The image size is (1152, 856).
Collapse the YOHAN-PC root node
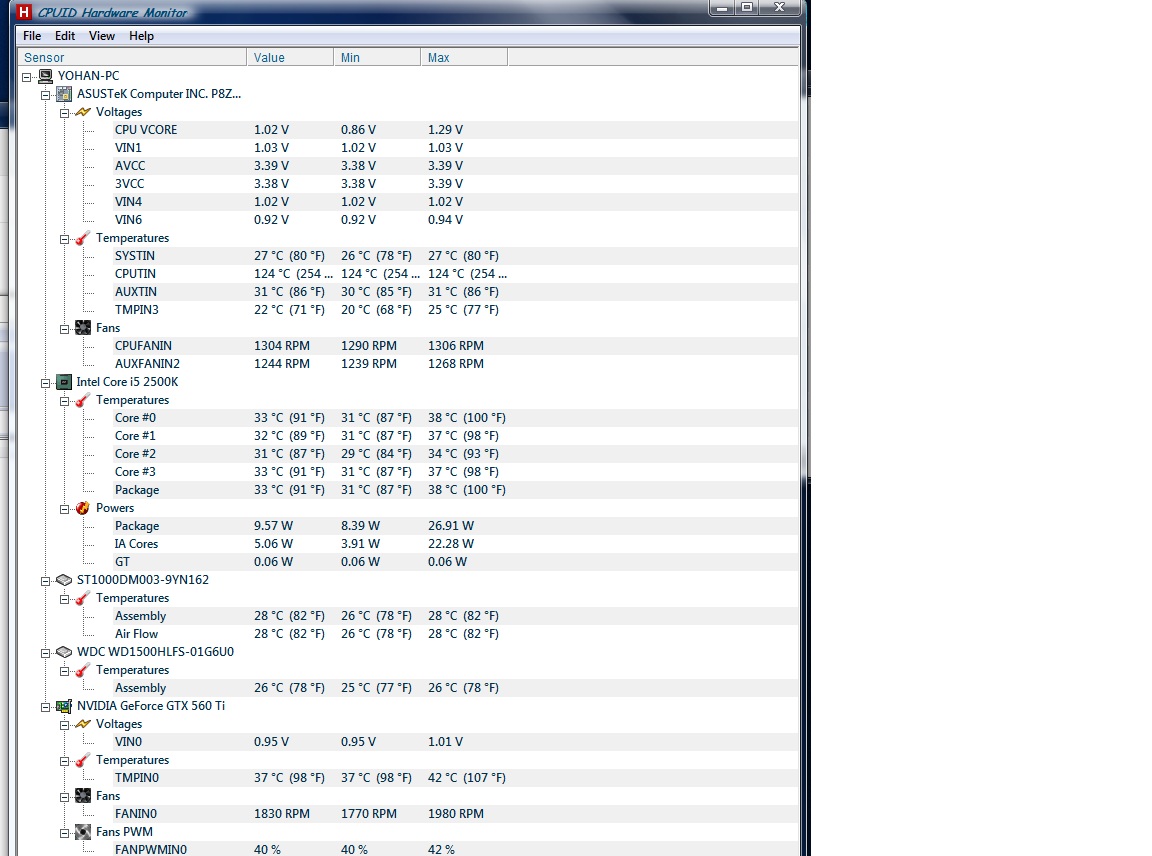point(26,76)
